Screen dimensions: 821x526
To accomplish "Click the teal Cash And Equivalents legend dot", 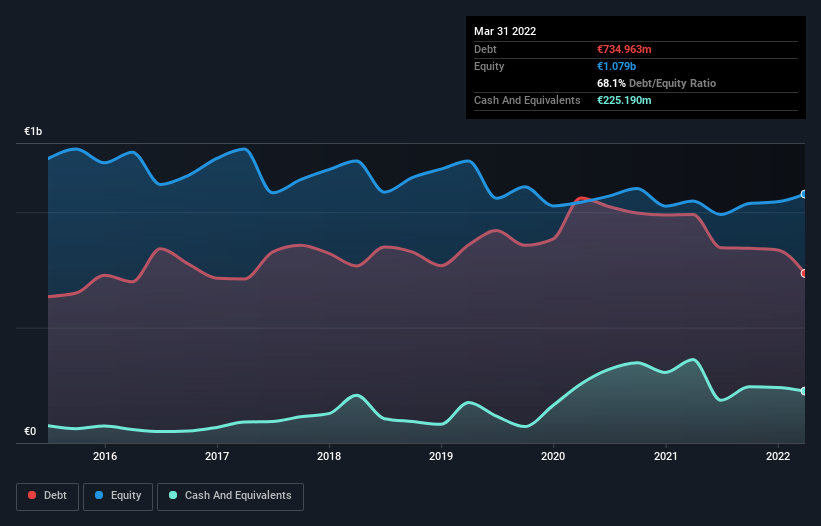I will [173, 495].
